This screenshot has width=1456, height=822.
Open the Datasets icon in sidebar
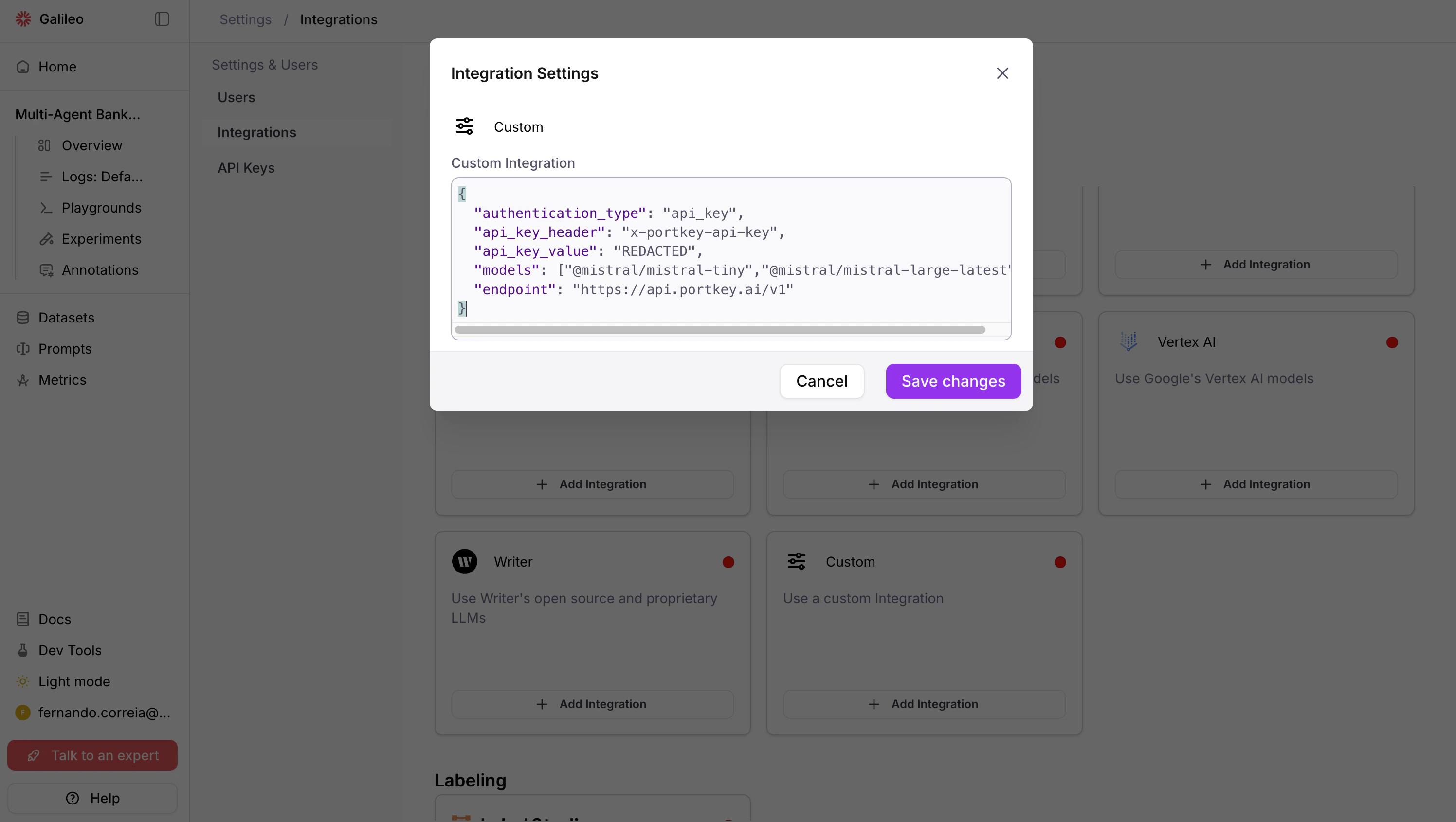pyautogui.click(x=22, y=318)
